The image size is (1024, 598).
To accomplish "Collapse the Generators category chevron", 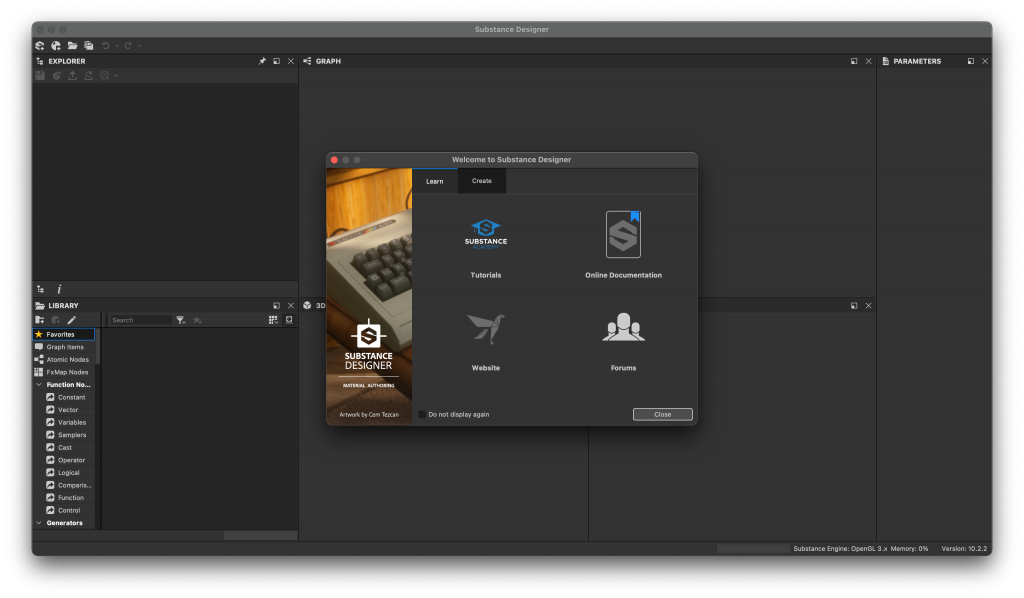I will point(39,523).
